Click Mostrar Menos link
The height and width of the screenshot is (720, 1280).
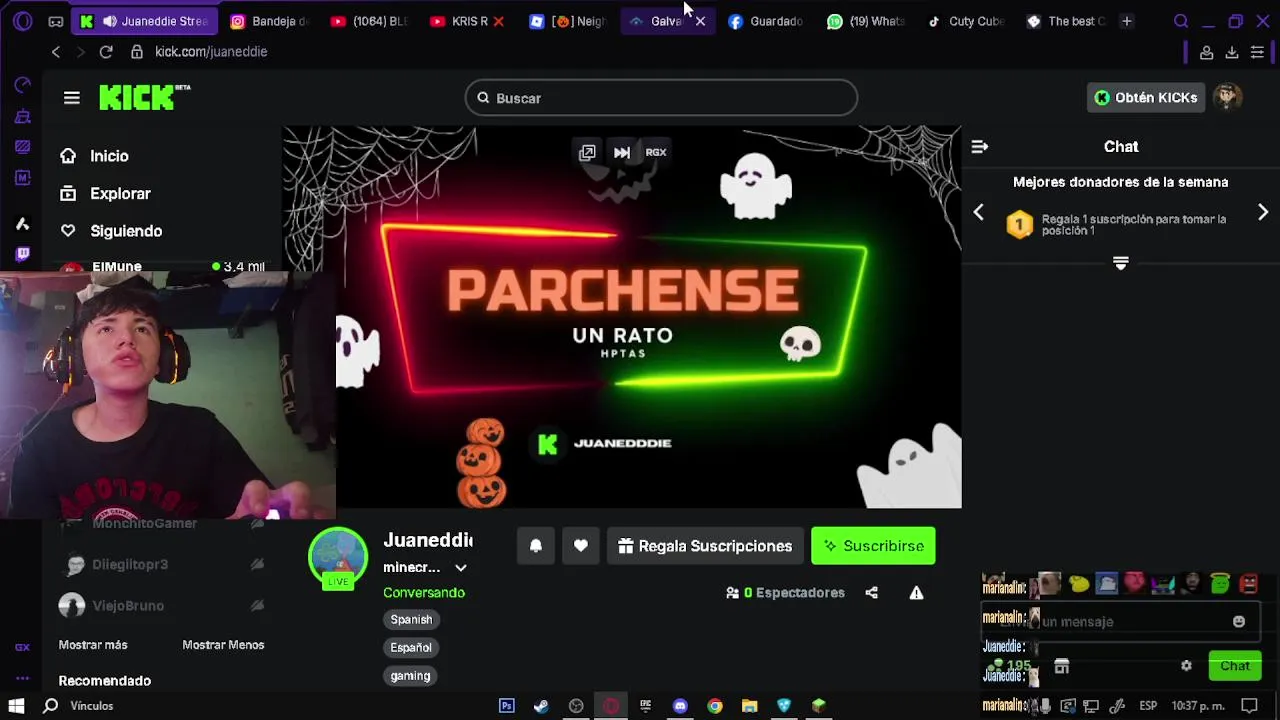tap(223, 645)
